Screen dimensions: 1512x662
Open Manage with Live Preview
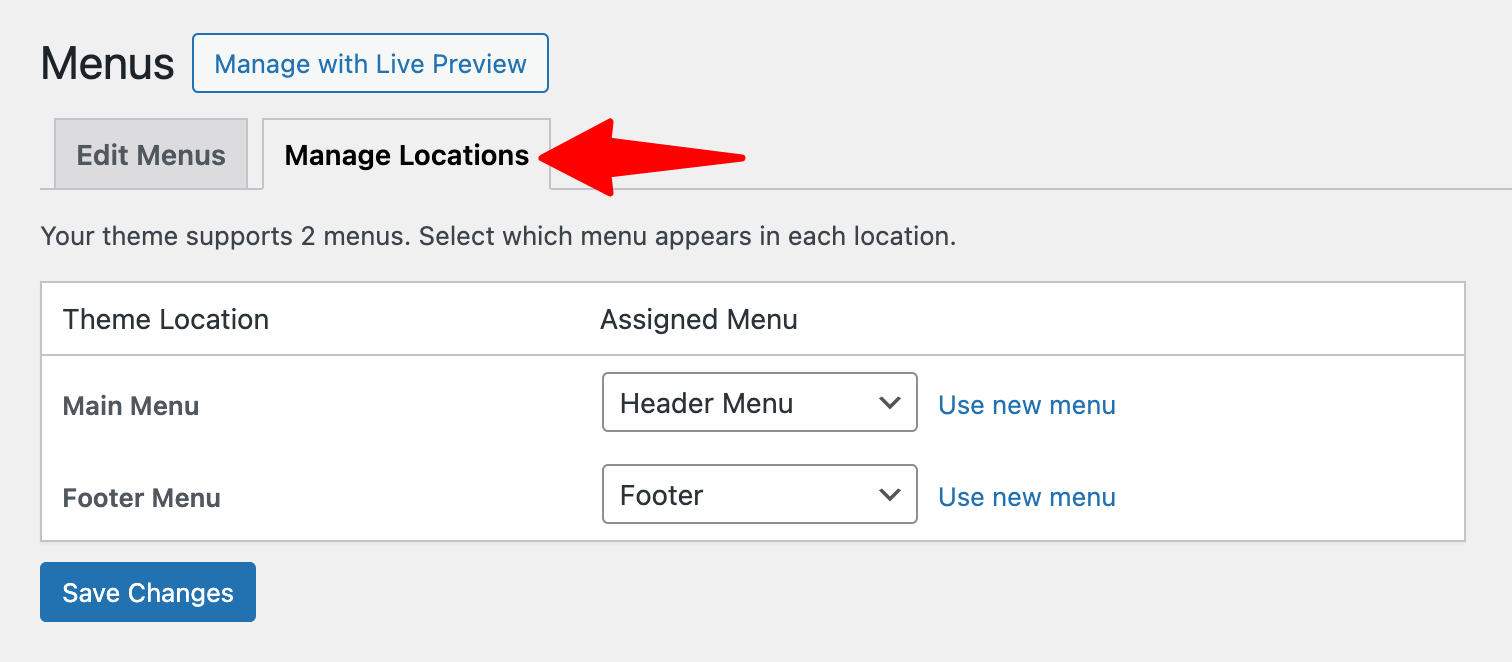click(x=369, y=62)
